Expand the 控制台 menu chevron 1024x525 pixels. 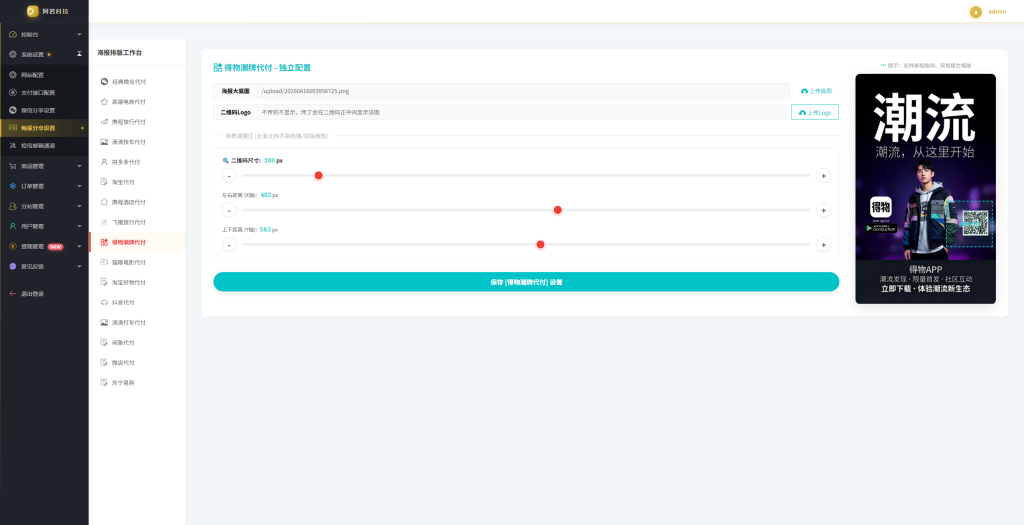(x=79, y=34)
